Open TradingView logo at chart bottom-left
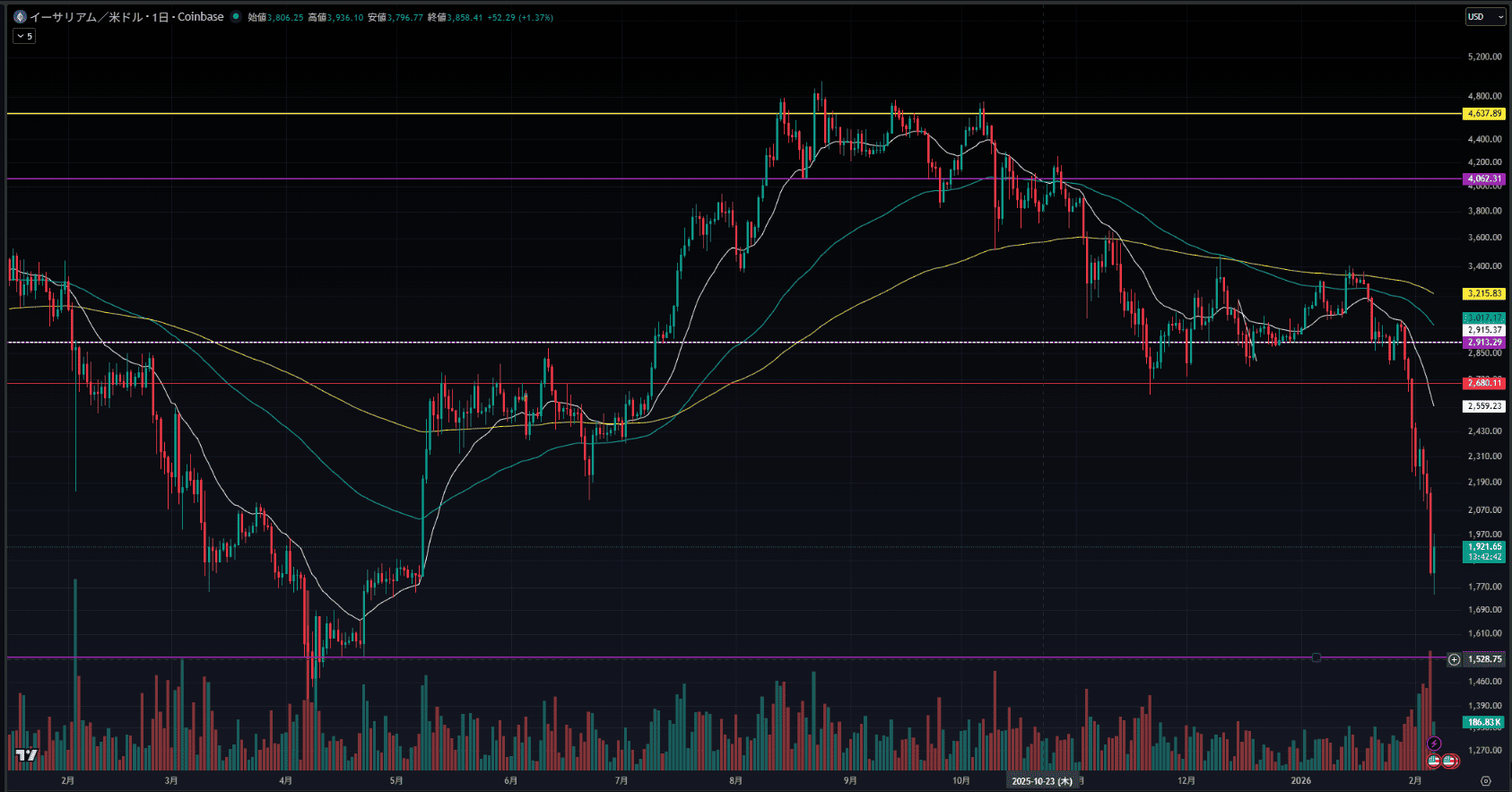 pos(27,755)
